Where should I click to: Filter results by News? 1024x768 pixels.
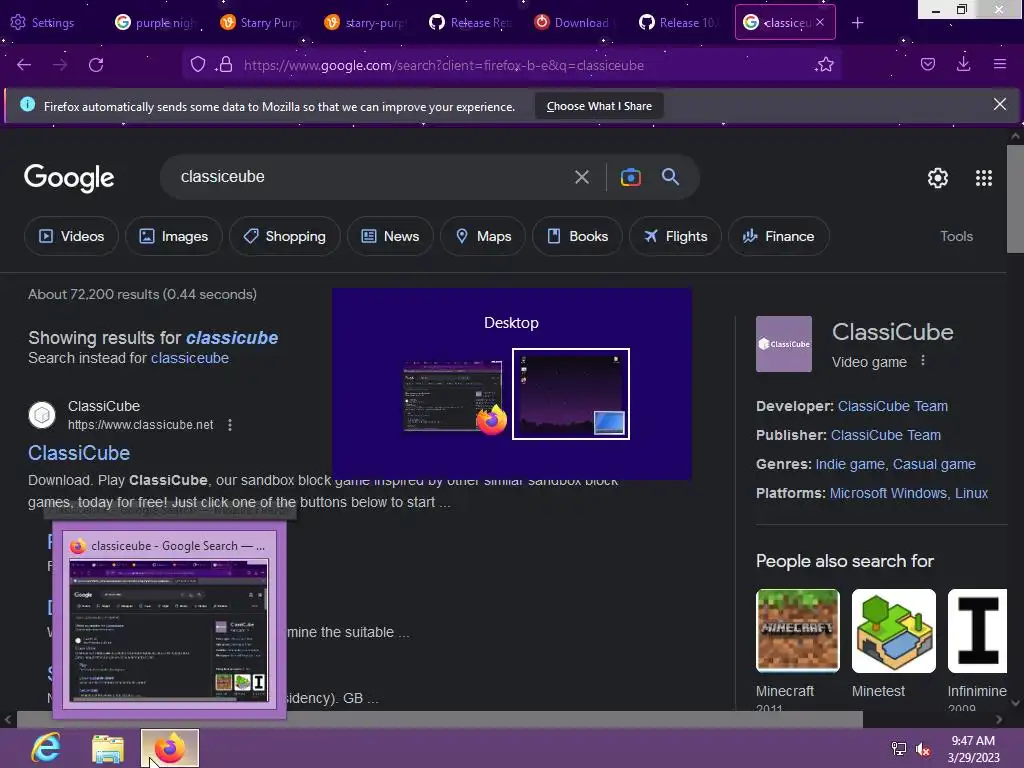tap(390, 236)
